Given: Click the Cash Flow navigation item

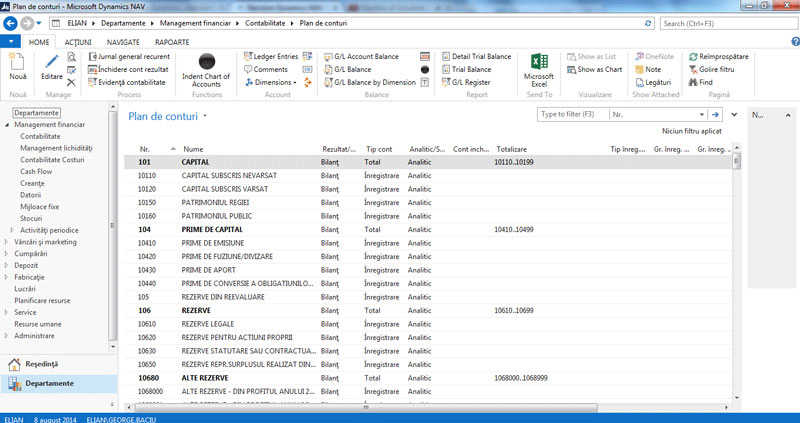Looking at the screenshot, I should (x=36, y=171).
